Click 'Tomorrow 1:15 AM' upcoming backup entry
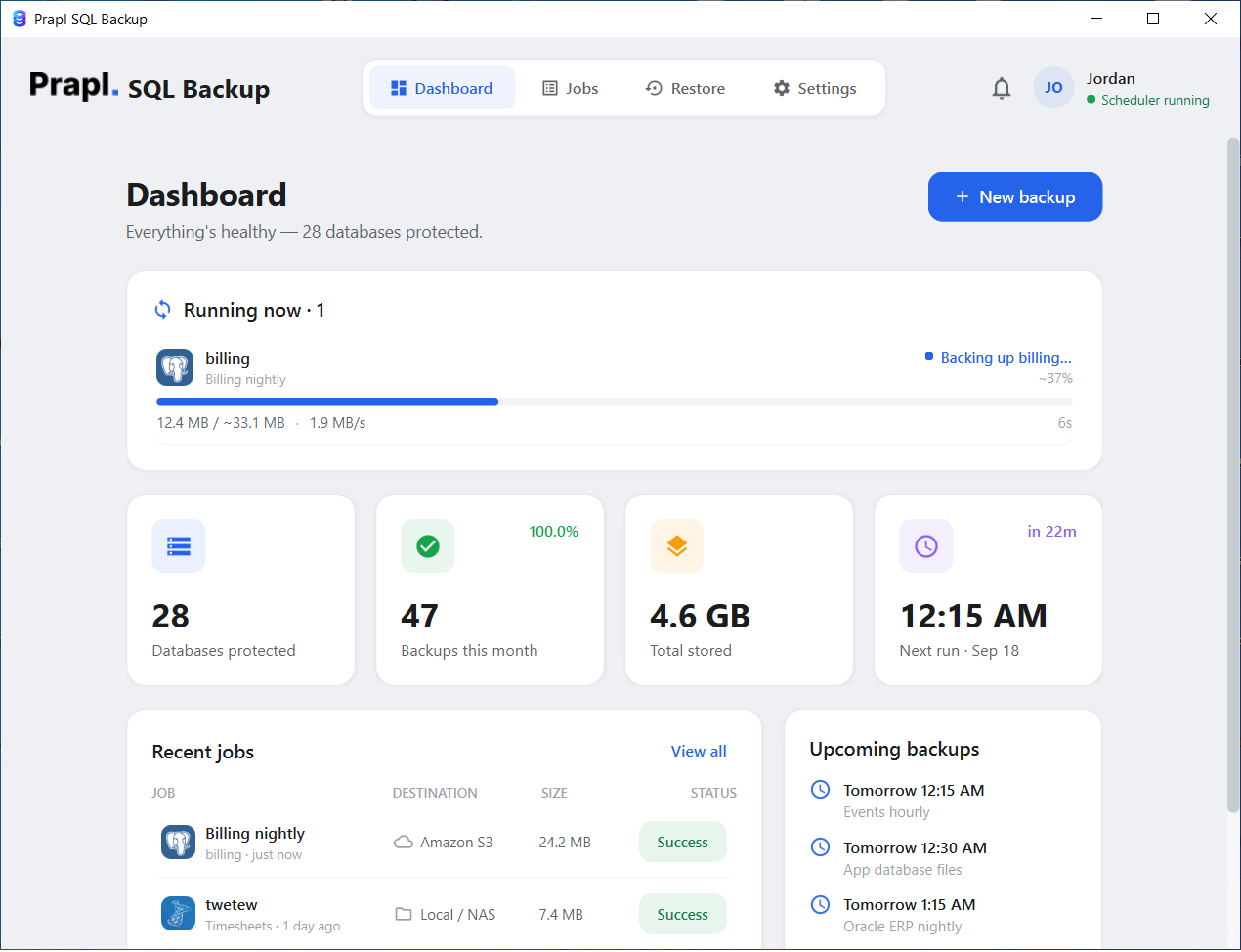 click(x=910, y=904)
